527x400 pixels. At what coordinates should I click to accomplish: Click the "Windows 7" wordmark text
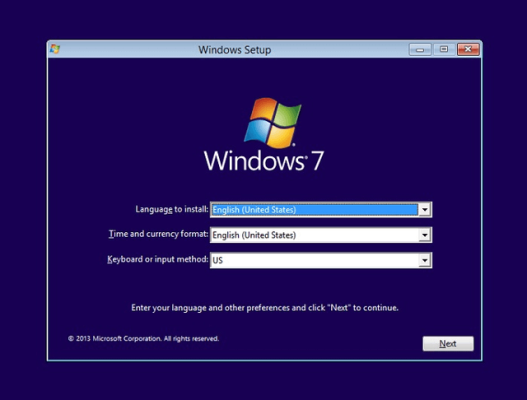point(264,161)
